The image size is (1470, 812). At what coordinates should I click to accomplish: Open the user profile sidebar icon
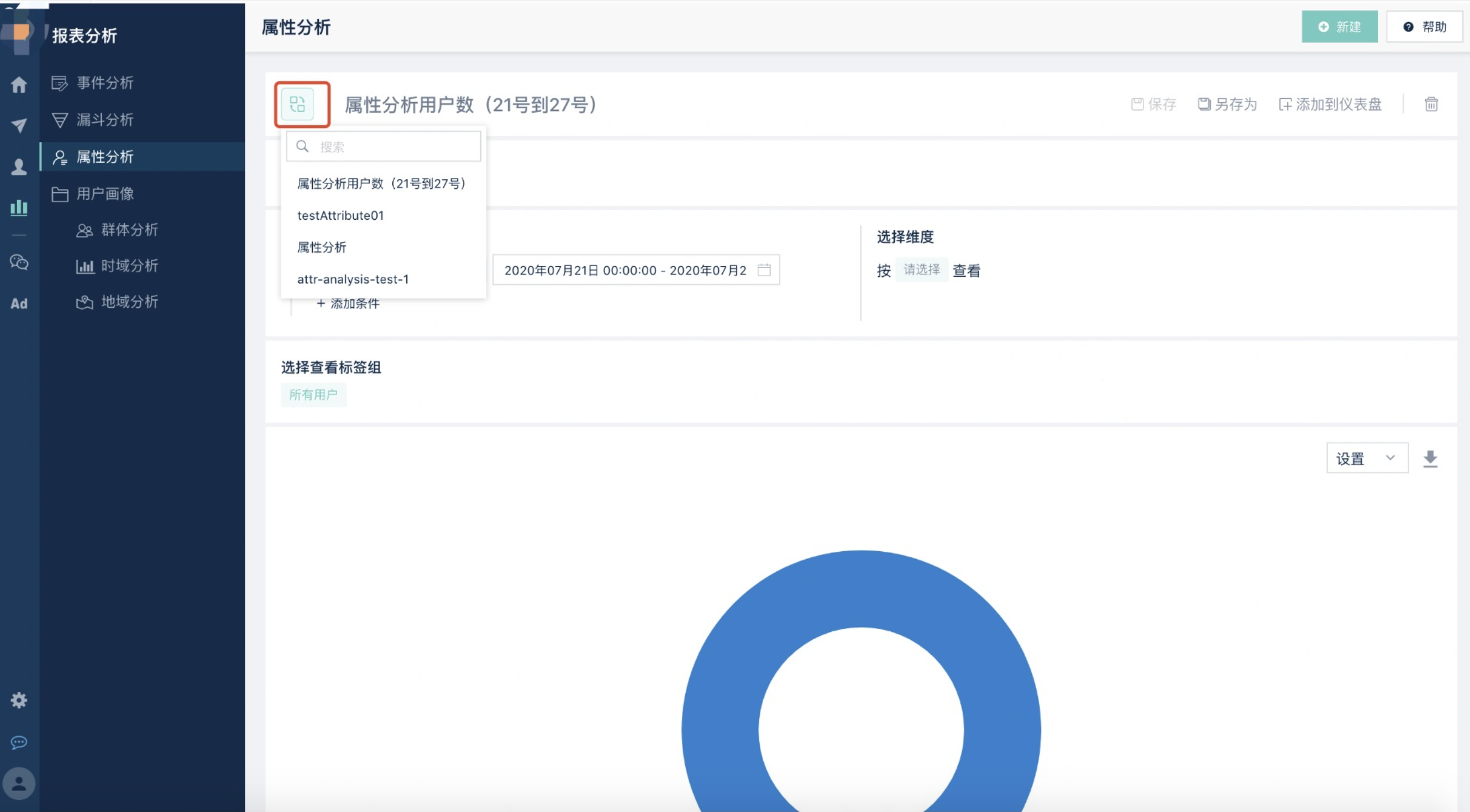pyautogui.click(x=19, y=166)
